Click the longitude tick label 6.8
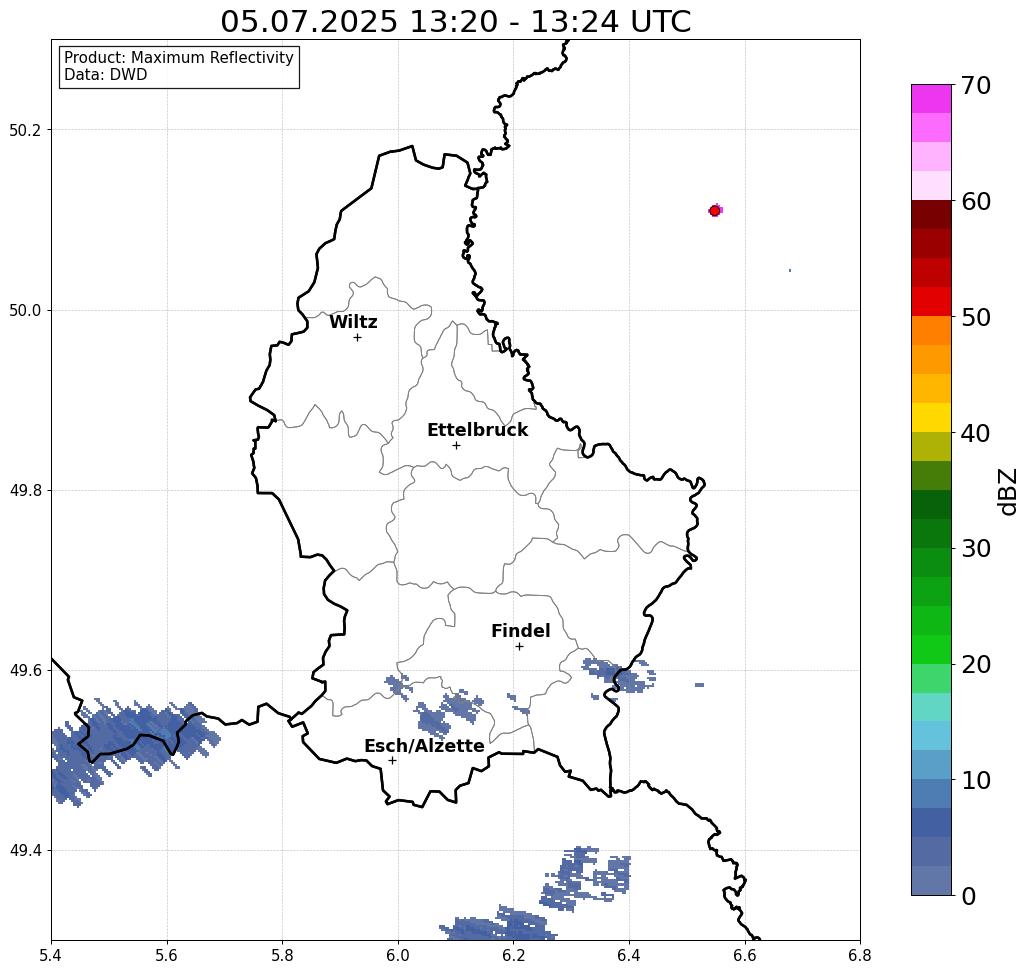Screen dimensions: 1029x973 coord(860,955)
